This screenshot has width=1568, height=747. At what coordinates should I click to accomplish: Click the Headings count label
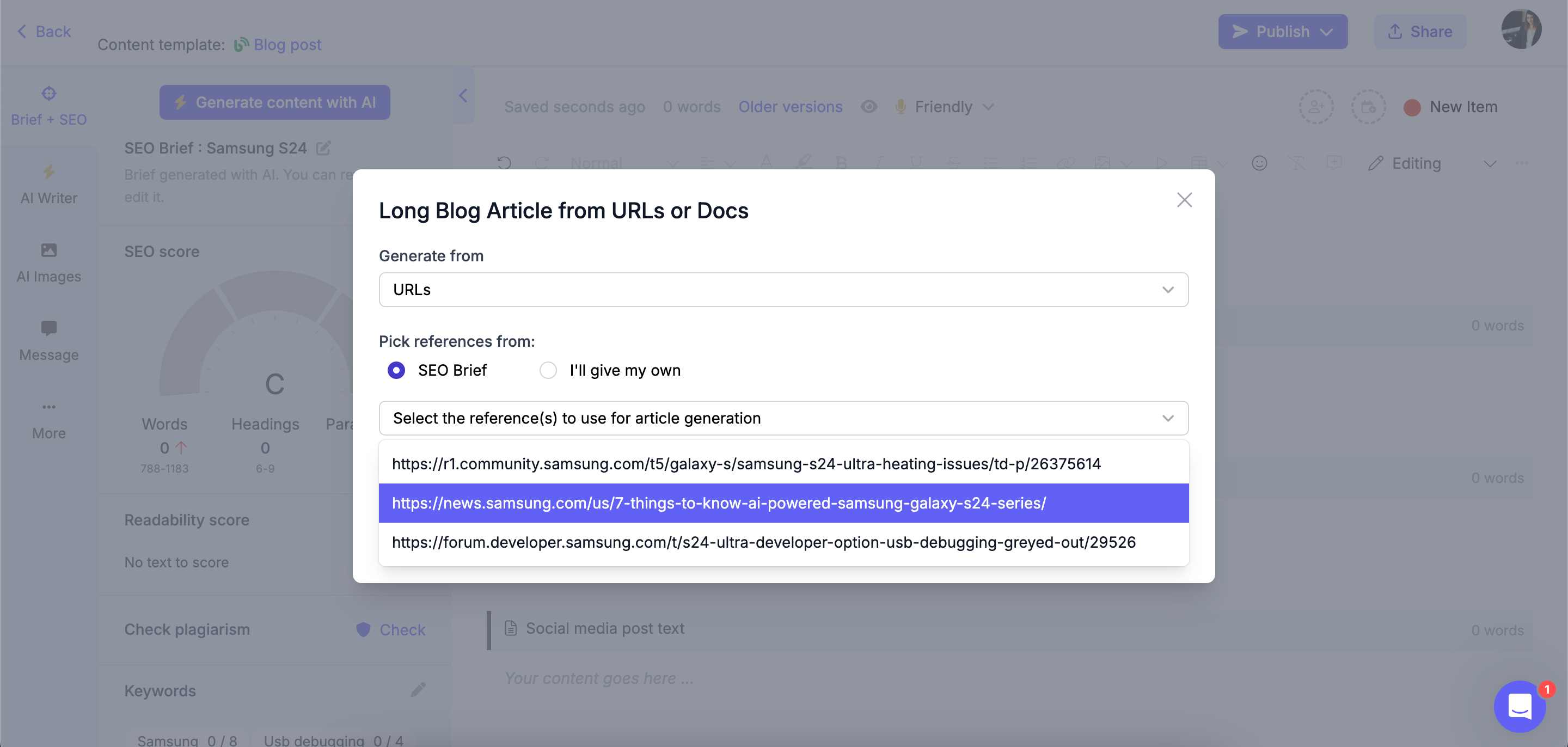(x=265, y=424)
